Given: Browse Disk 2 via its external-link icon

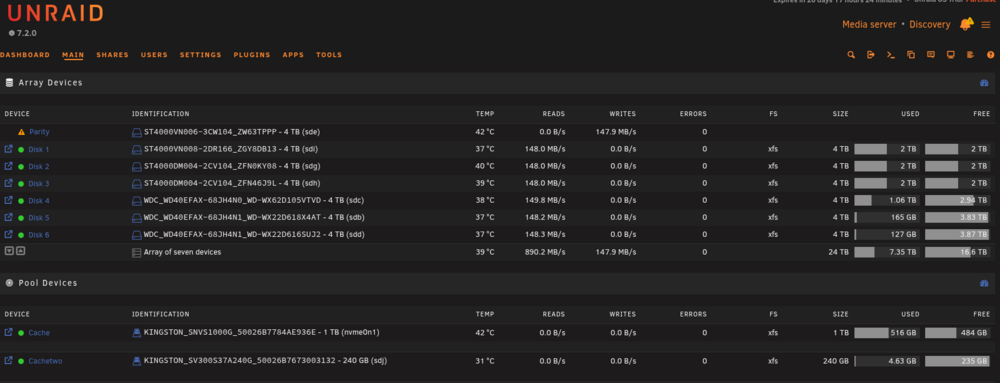Looking at the screenshot, I should pos(8,166).
